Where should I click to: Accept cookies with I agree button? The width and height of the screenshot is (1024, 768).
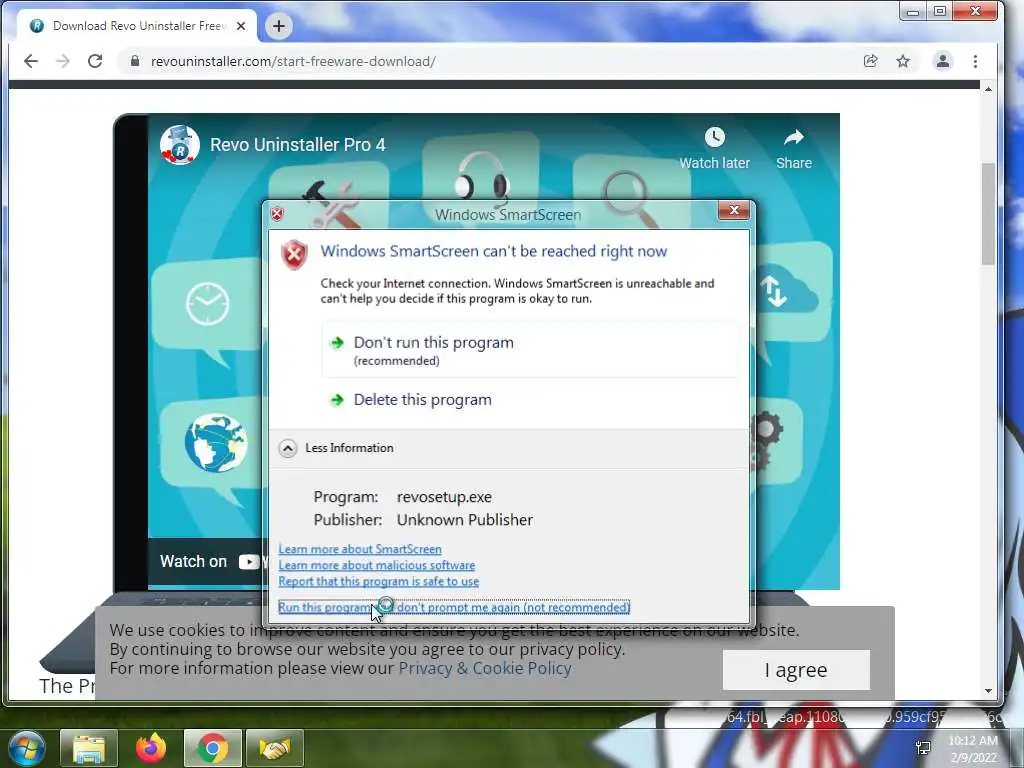coord(796,670)
